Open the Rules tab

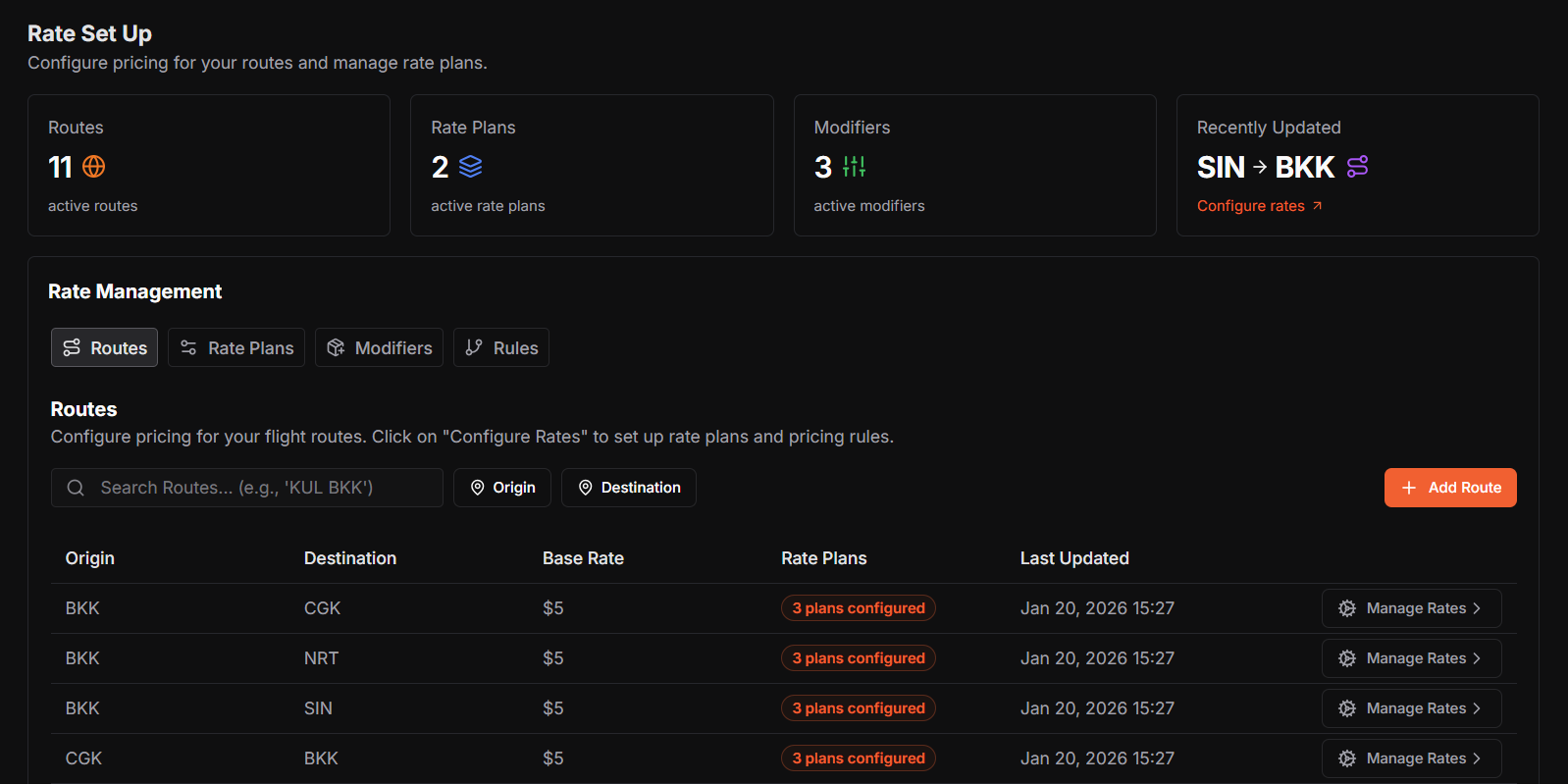click(x=501, y=347)
